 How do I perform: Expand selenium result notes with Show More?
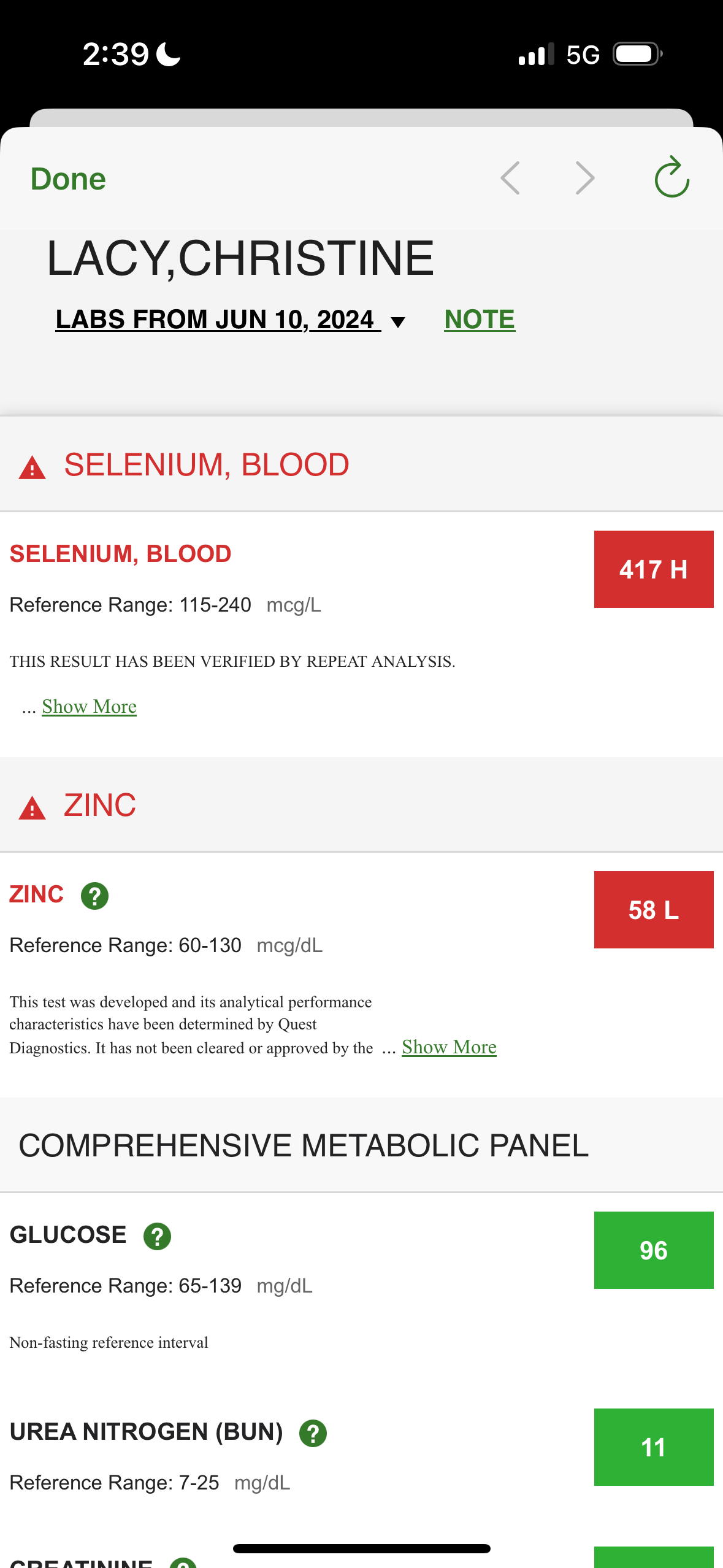[x=89, y=707]
